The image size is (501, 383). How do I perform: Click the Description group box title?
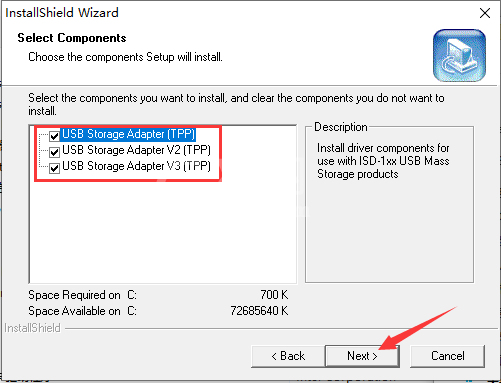[x=341, y=127]
